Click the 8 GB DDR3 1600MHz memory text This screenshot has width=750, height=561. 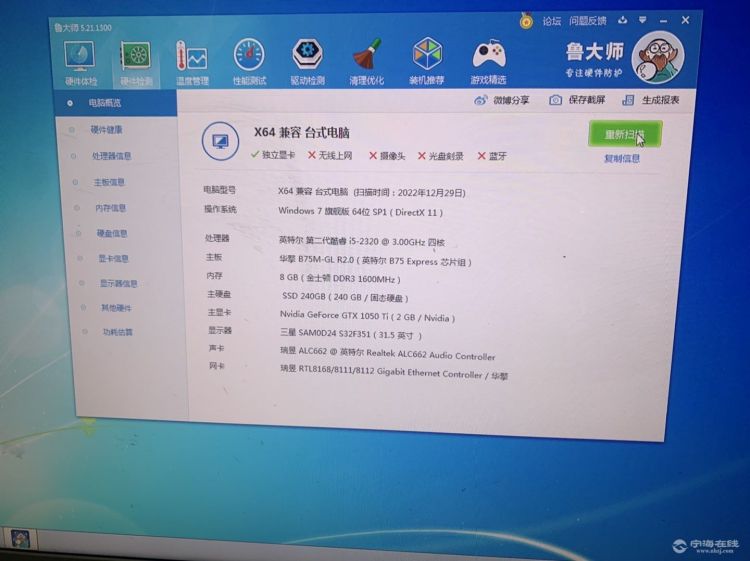click(340, 278)
